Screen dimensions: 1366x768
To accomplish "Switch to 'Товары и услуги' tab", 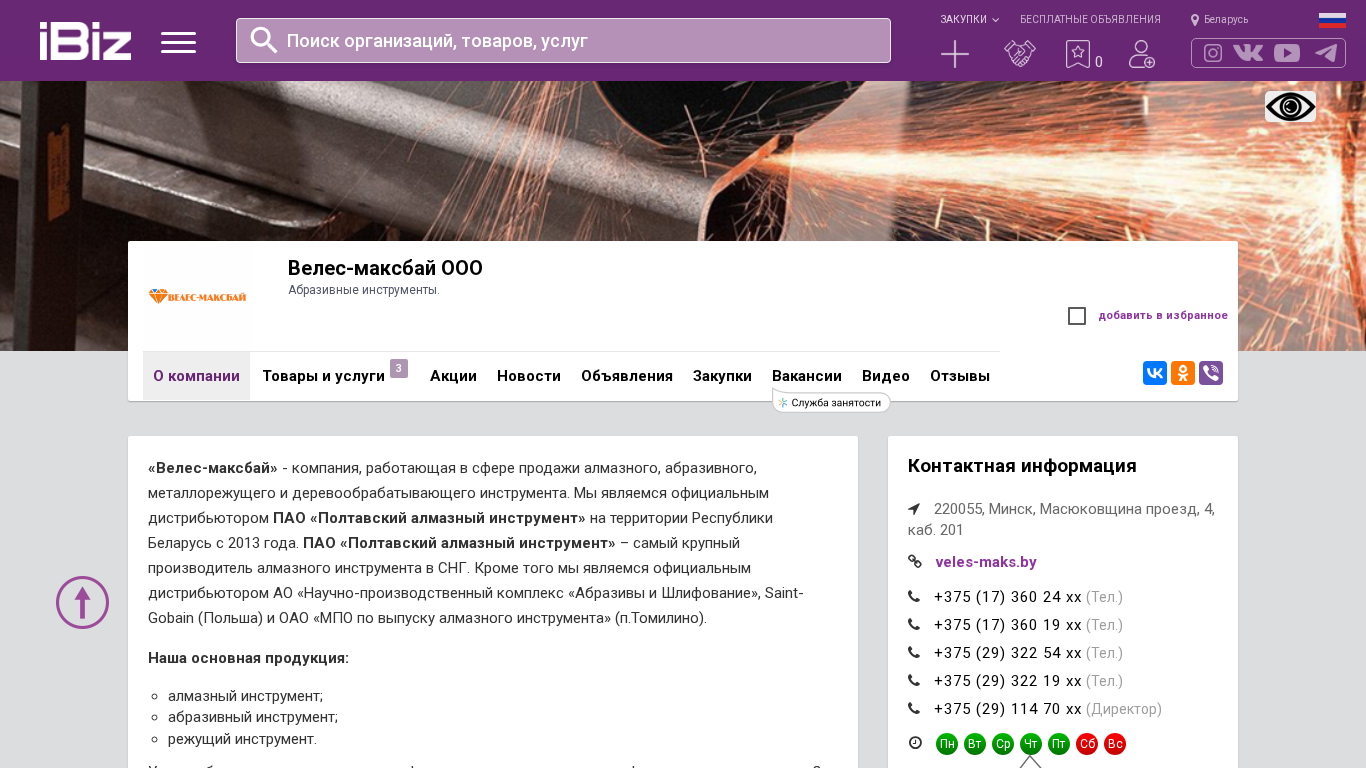I will pyautogui.click(x=323, y=376).
